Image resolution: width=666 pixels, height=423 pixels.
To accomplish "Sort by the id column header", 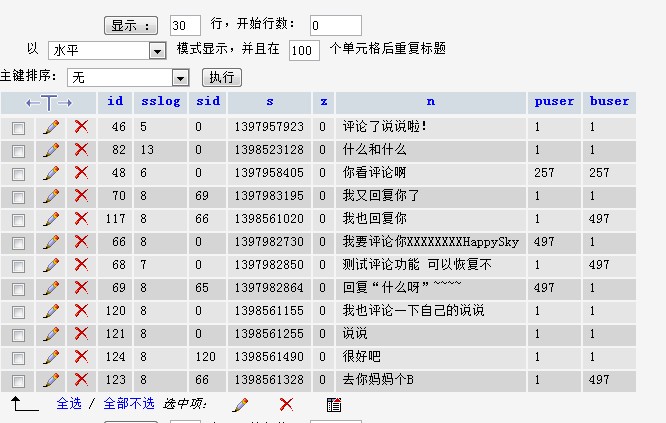I will tap(115, 101).
